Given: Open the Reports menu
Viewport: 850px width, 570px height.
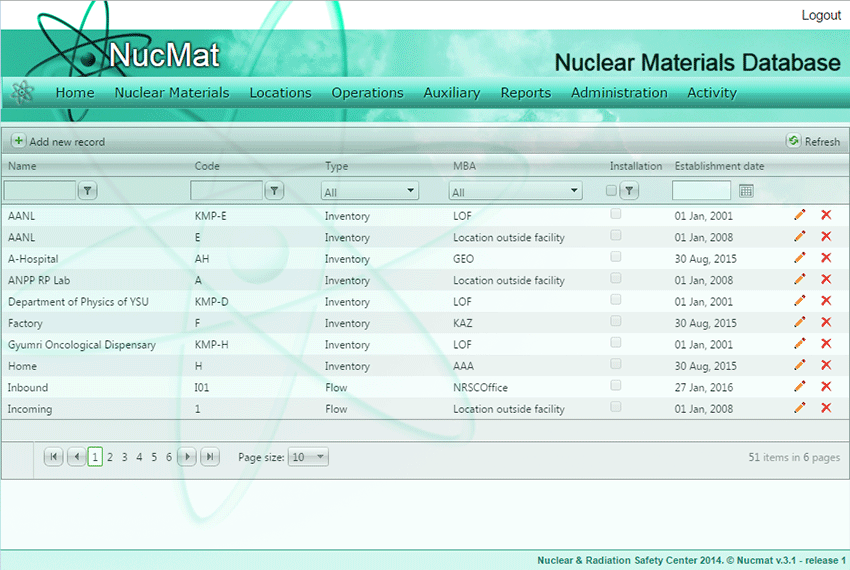Looking at the screenshot, I should point(525,93).
